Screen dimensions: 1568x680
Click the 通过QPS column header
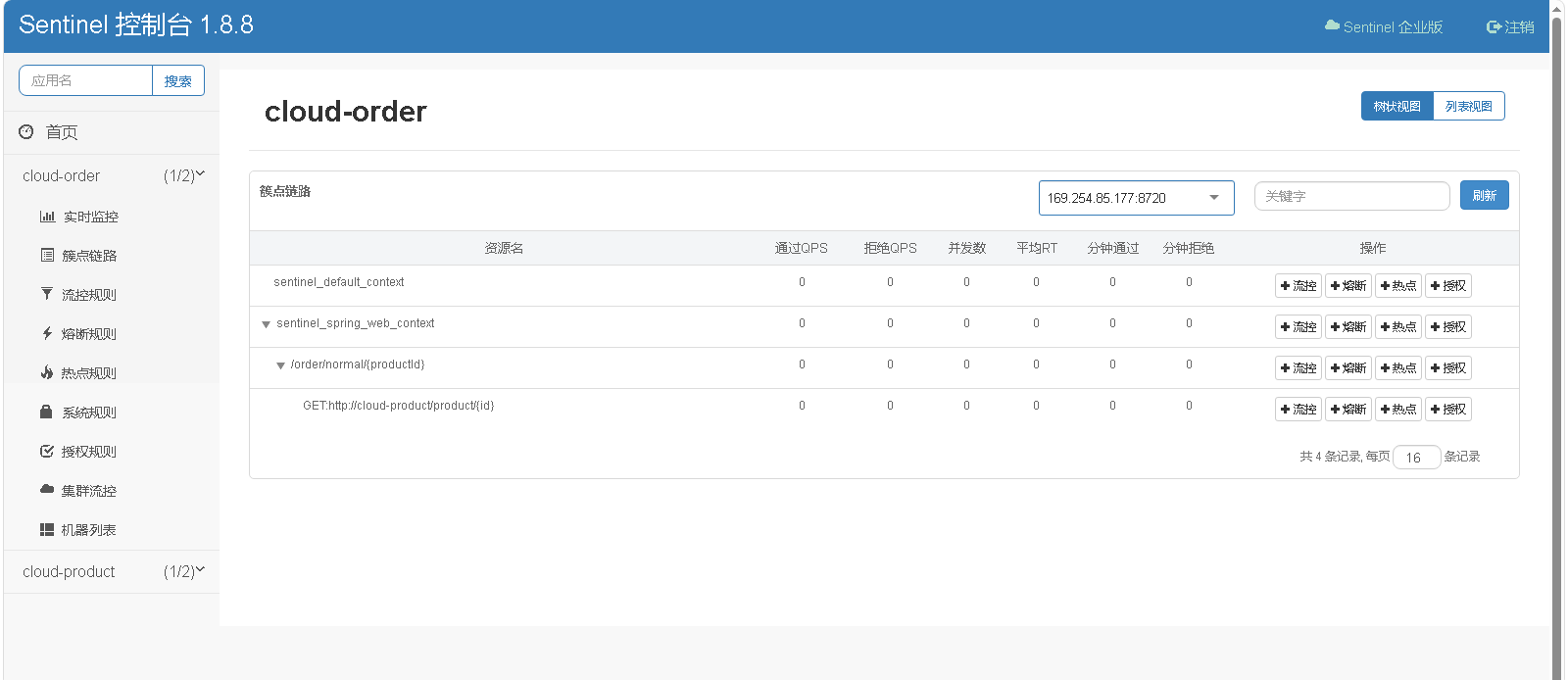(802, 248)
